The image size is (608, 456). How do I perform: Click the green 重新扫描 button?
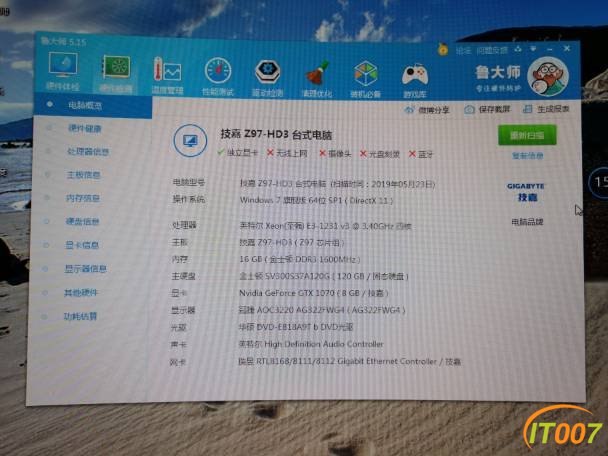click(x=527, y=135)
